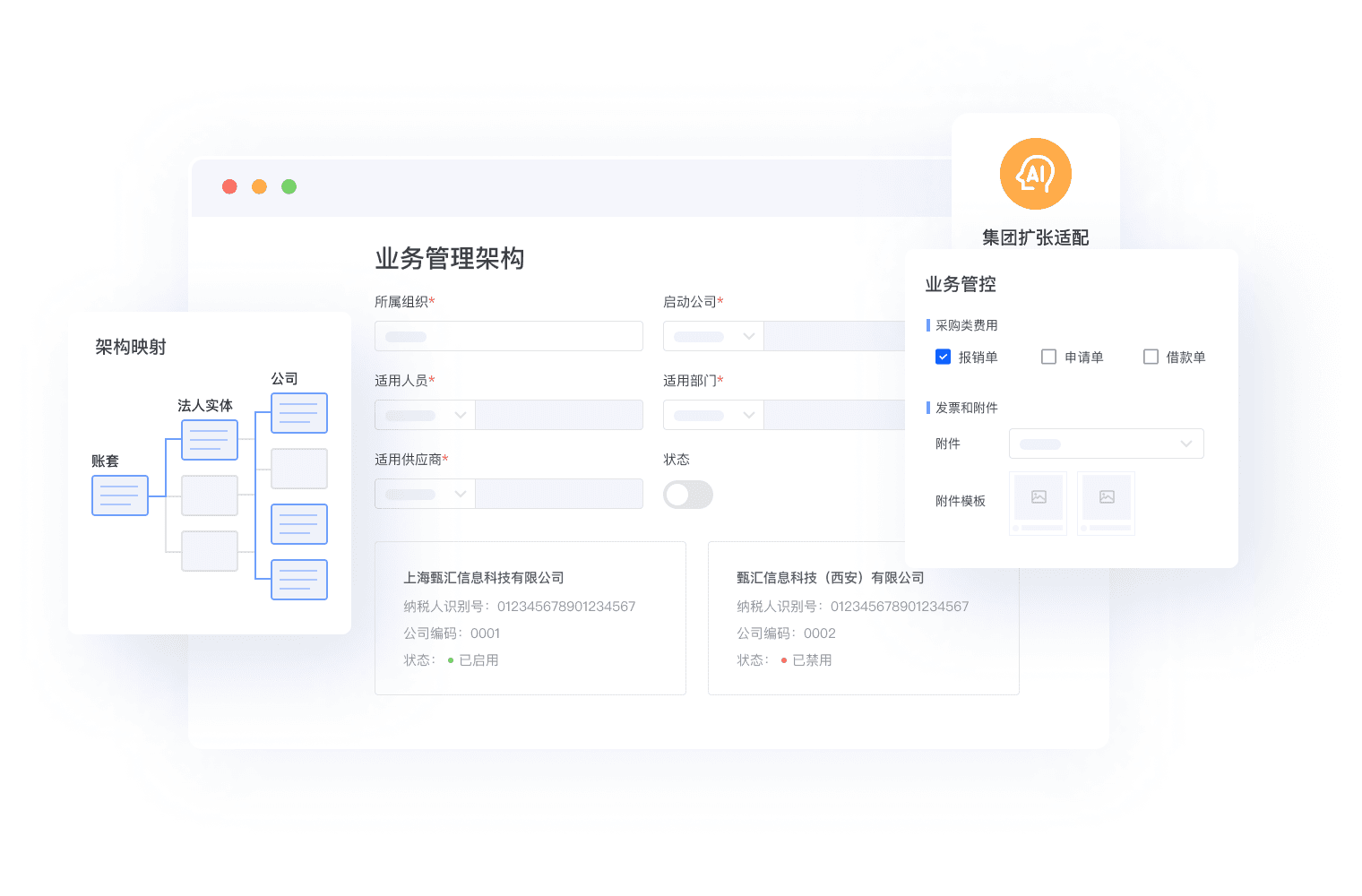This screenshot has height=896, width=1362.
Task: Toggle the 状态 switch on
Action: 687,495
